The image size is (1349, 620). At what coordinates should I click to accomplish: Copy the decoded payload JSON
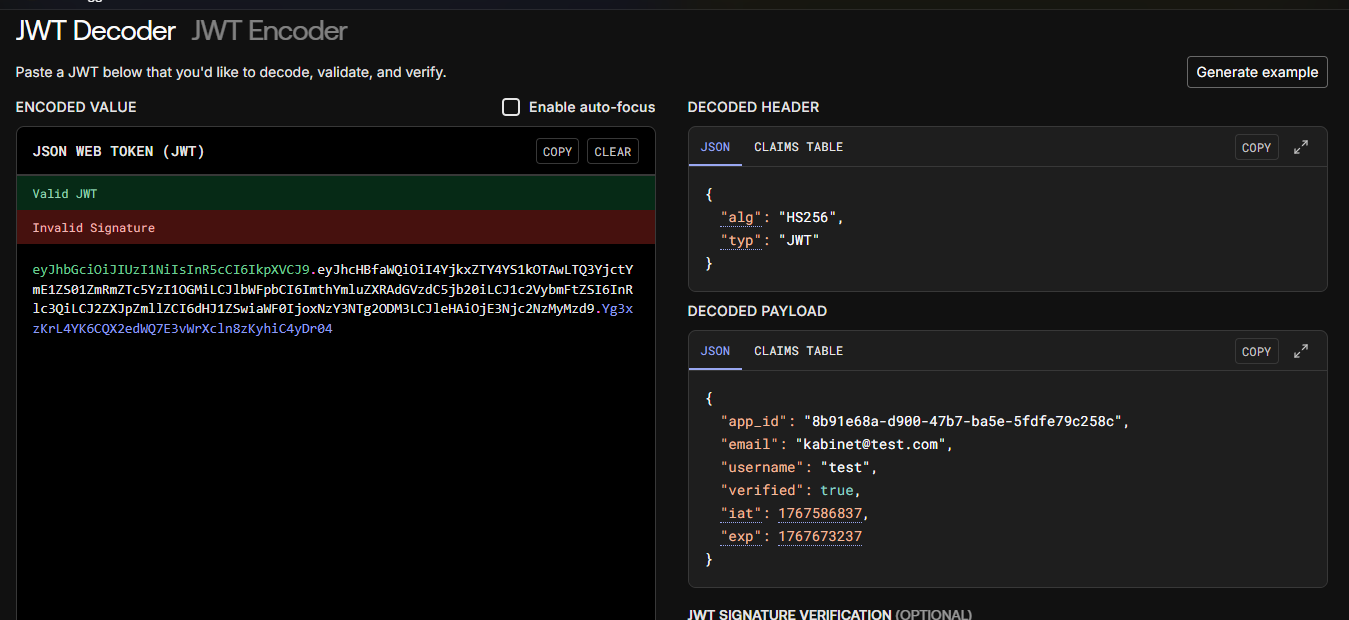[x=1256, y=351]
